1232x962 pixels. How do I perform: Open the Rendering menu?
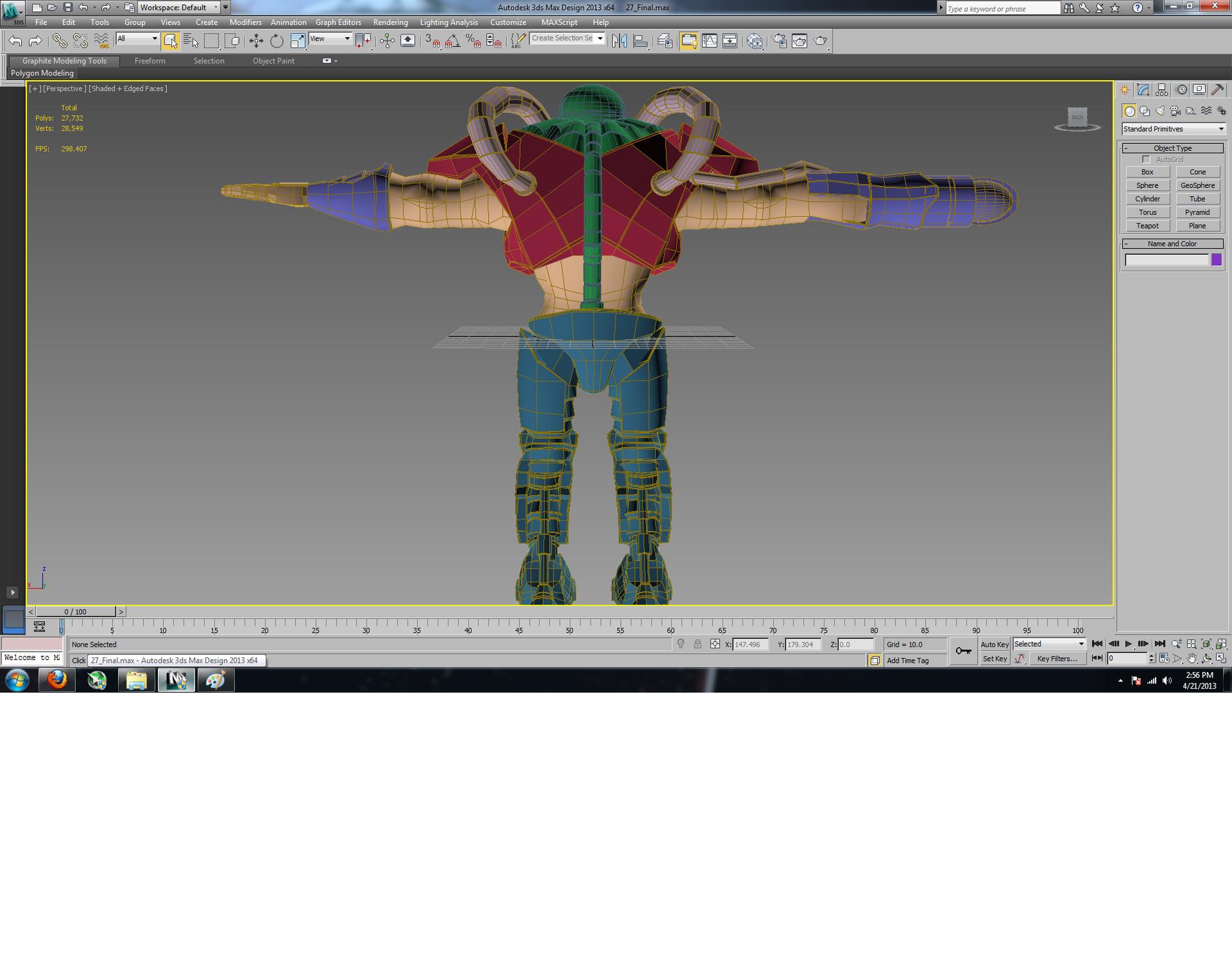click(x=390, y=22)
